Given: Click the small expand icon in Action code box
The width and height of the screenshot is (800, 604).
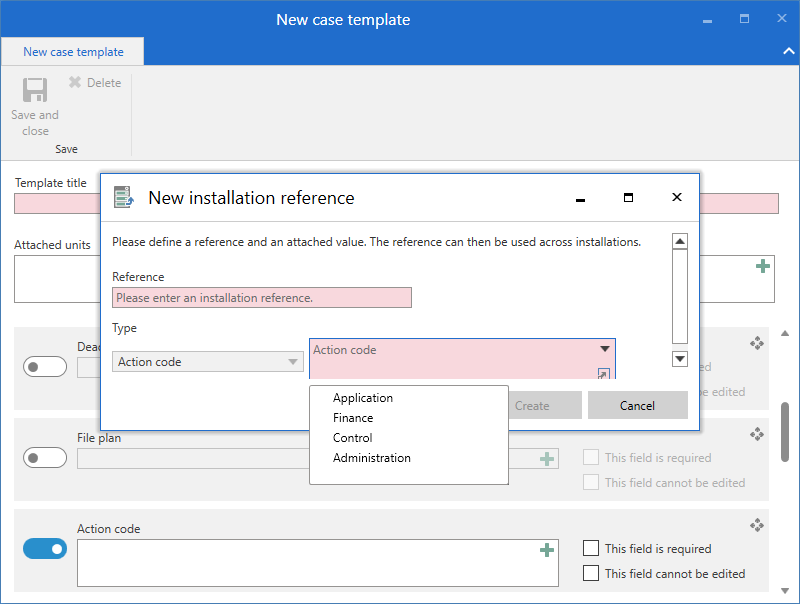Looking at the screenshot, I should pyautogui.click(x=603, y=374).
